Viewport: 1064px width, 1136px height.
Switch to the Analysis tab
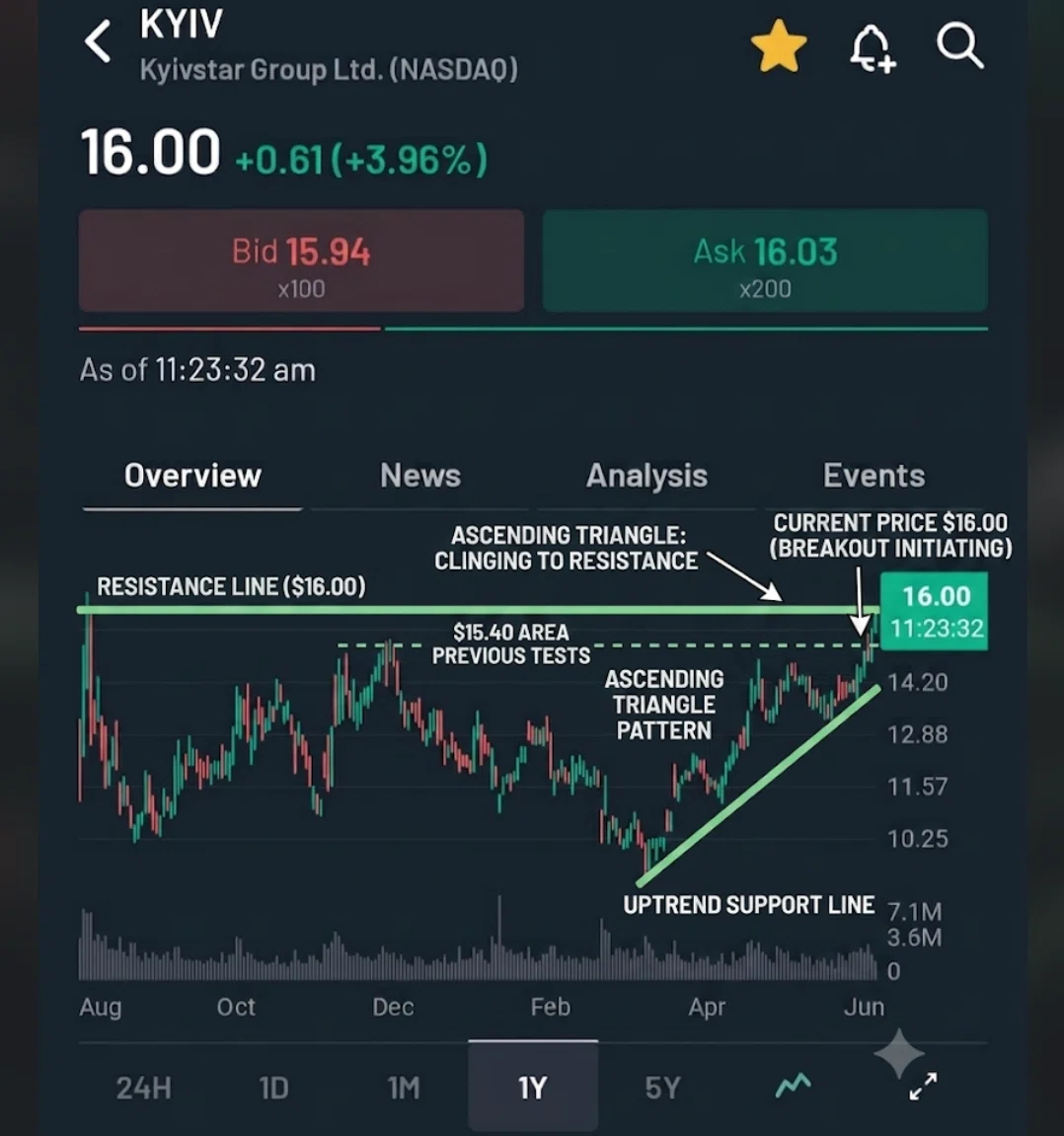click(x=646, y=476)
